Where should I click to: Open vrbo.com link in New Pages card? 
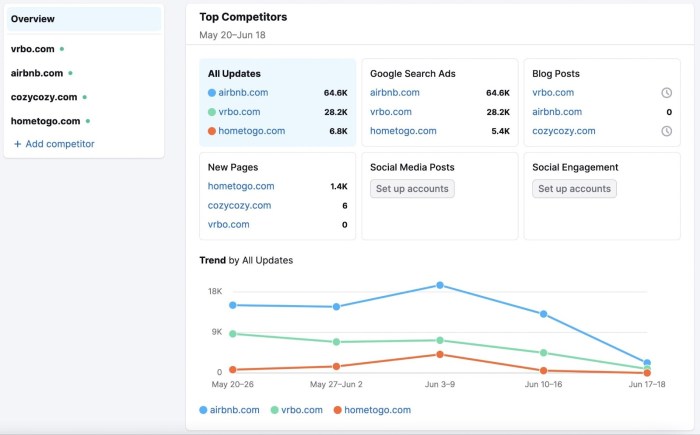click(229, 224)
